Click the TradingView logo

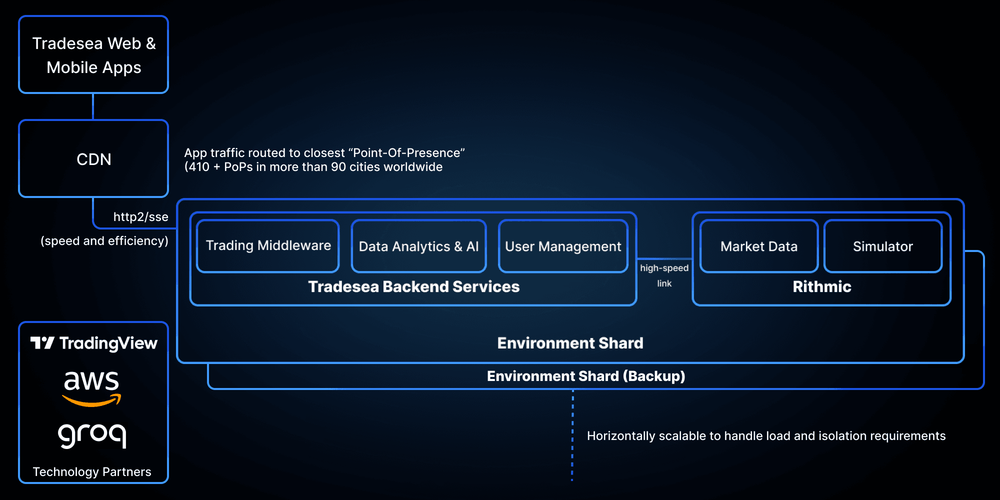point(93,343)
